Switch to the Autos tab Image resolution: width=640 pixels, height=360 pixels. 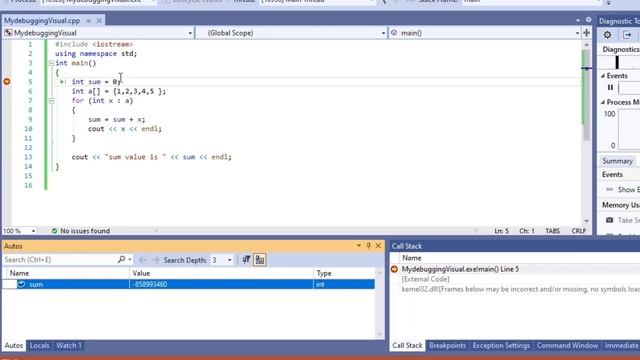[13, 346]
